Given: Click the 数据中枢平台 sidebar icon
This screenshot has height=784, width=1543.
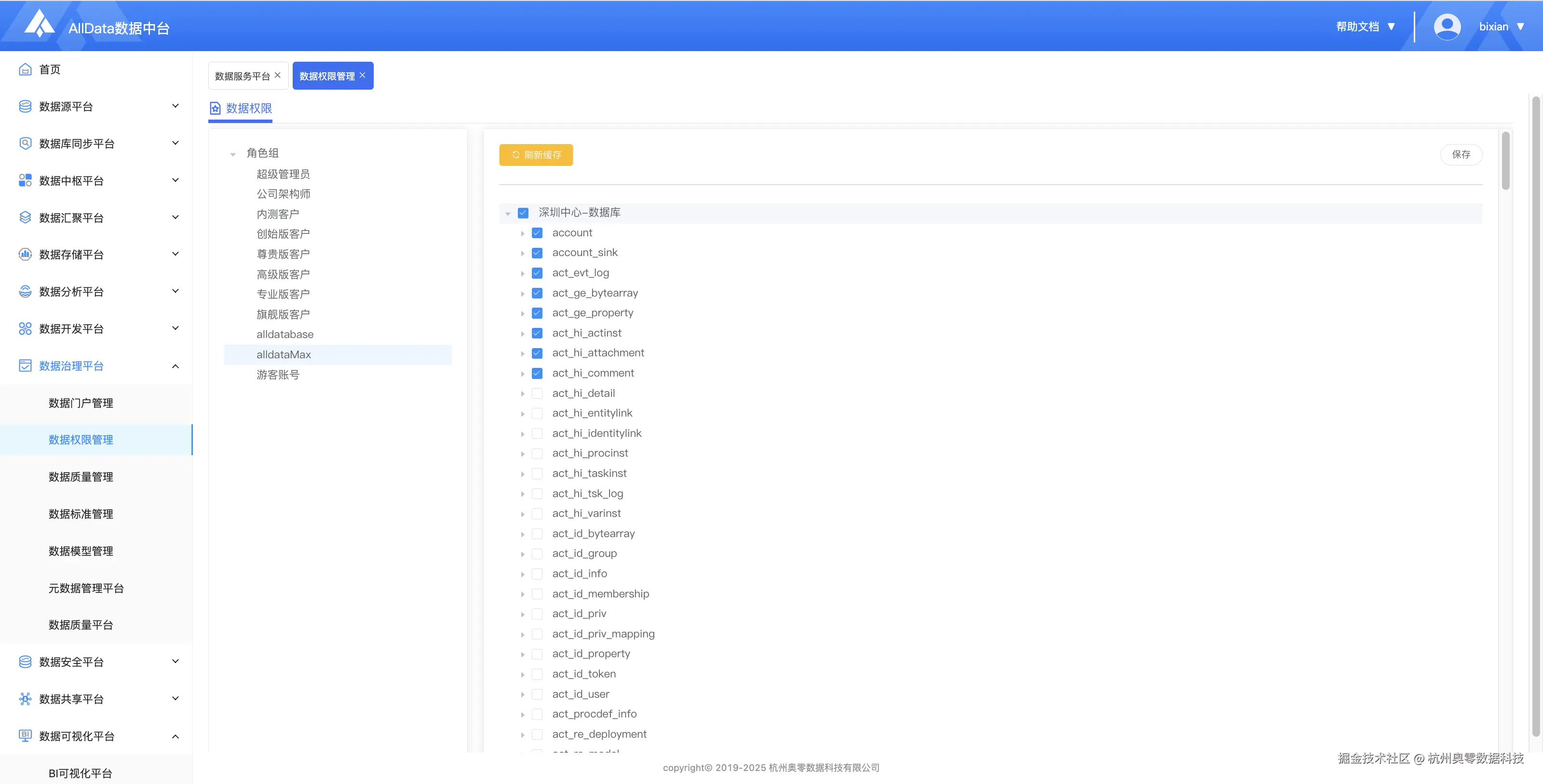Looking at the screenshot, I should (x=25, y=180).
